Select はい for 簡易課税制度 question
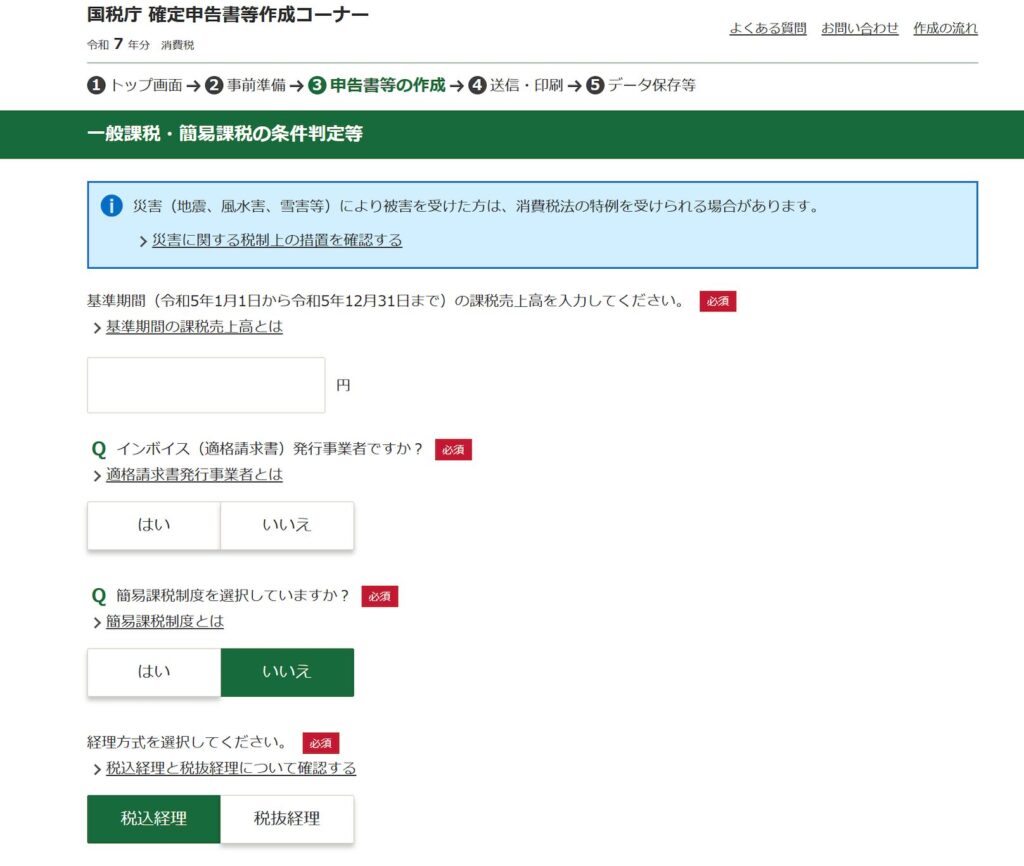This screenshot has height=866, width=1024. pyautogui.click(x=154, y=672)
